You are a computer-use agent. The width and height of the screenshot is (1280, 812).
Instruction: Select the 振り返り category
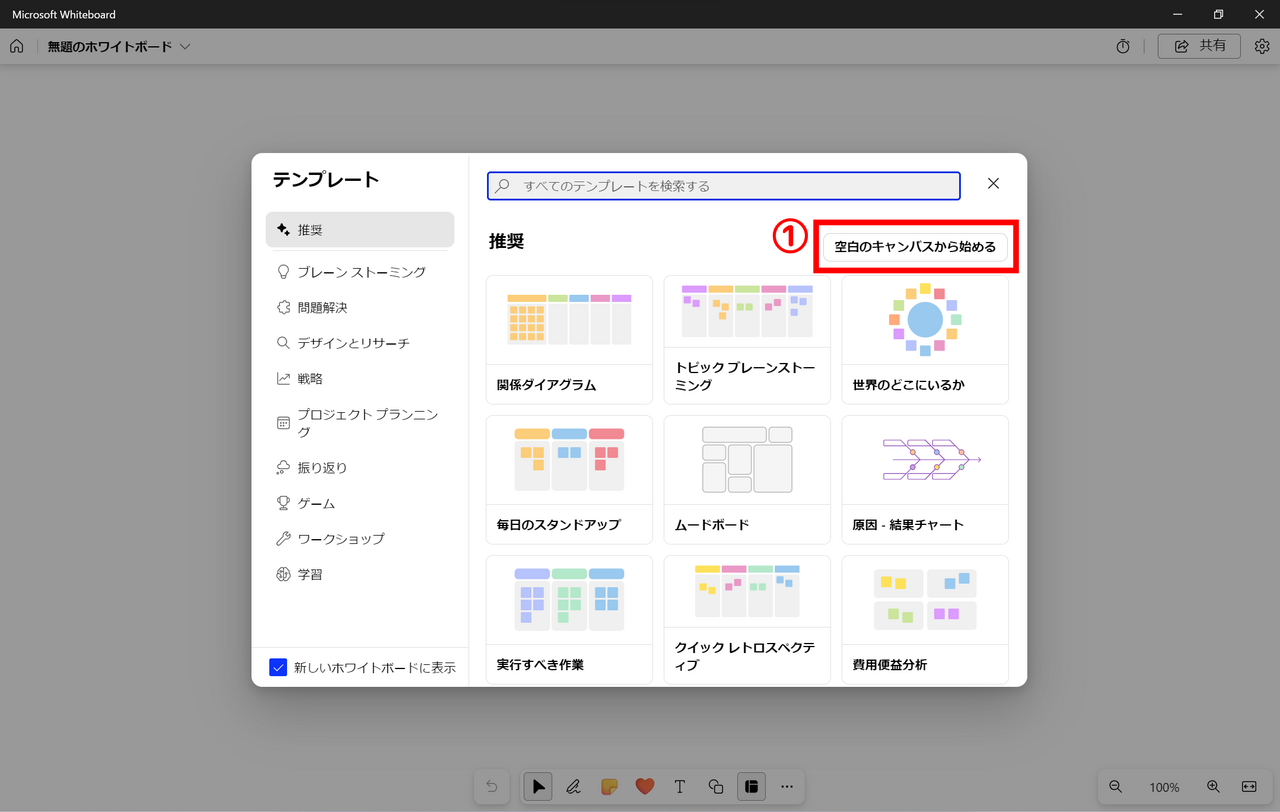pyautogui.click(x=360, y=468)
